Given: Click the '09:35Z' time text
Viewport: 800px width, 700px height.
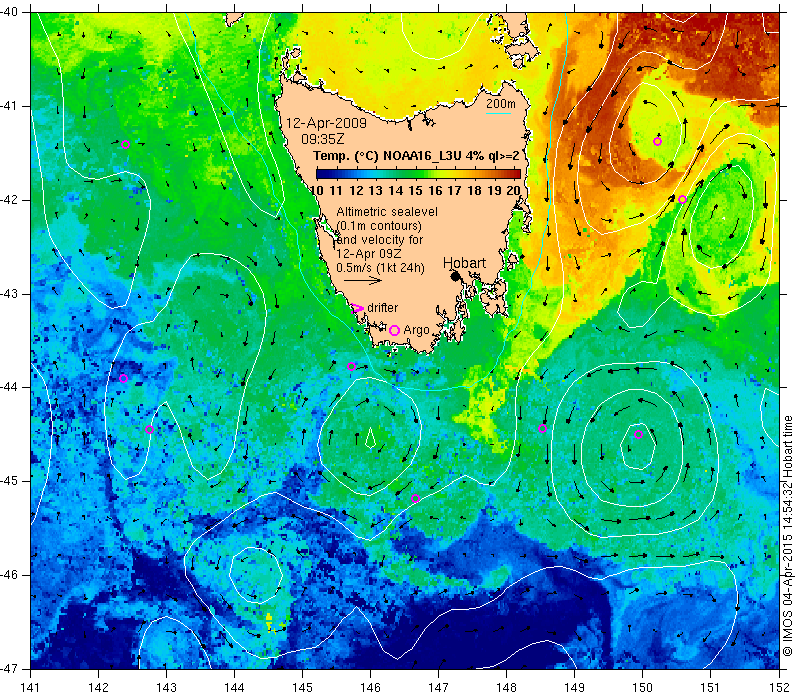Looking at the screenshot, I should (322, 139).
